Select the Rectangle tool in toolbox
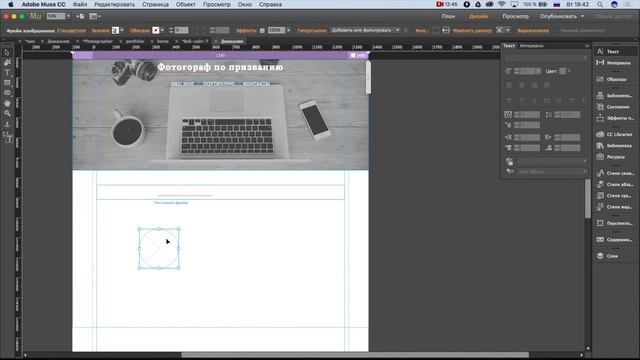This screenshot has height=360, width=640. 7,83
